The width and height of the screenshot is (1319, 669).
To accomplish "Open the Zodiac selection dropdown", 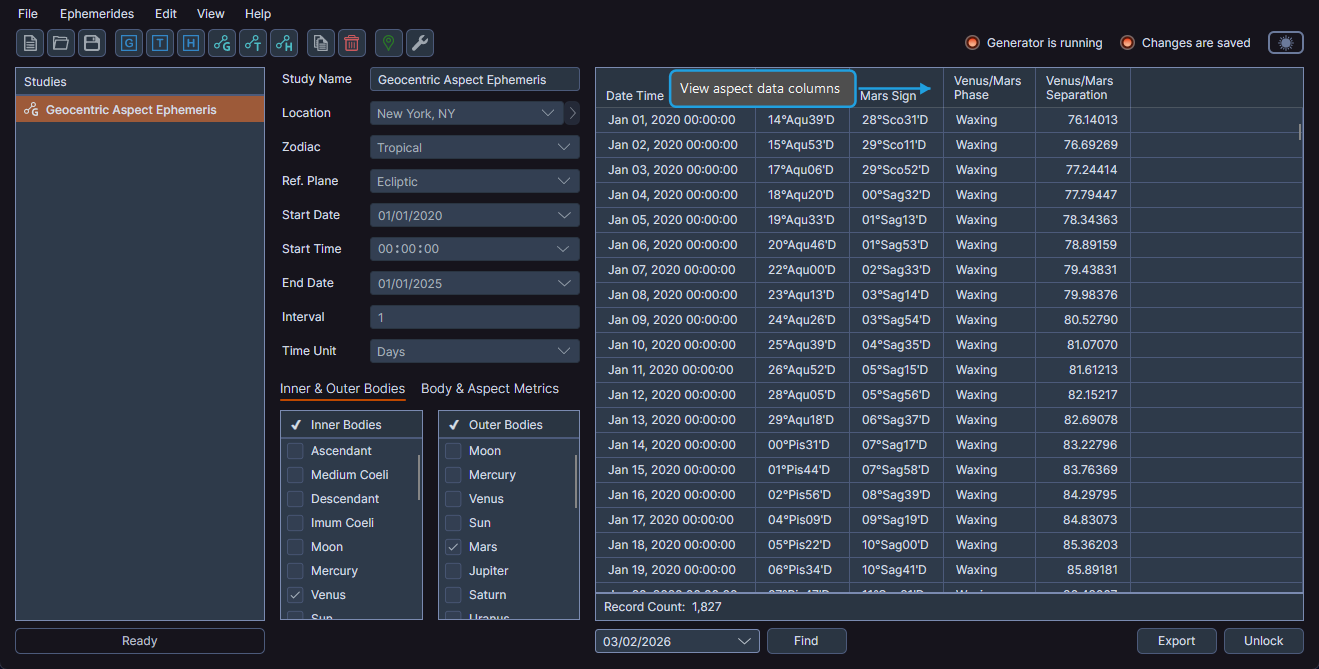I will 474,147.
